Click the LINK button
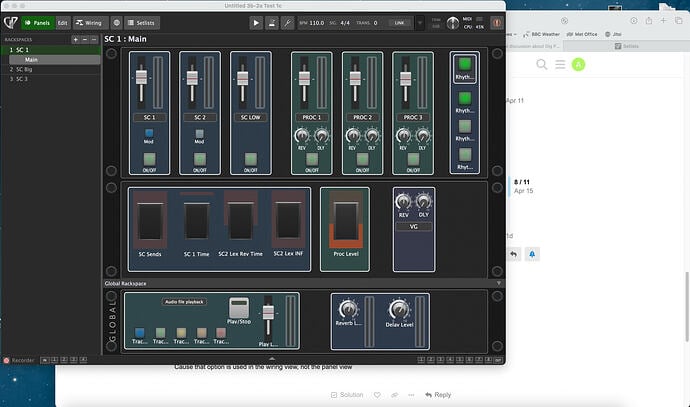The image size is (690, 407). (399, 23)
